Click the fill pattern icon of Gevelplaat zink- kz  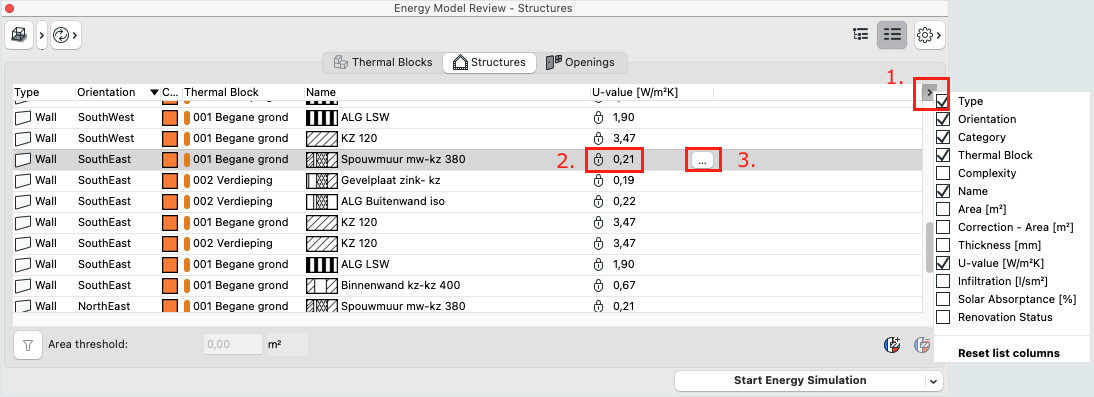coord(322,181)
